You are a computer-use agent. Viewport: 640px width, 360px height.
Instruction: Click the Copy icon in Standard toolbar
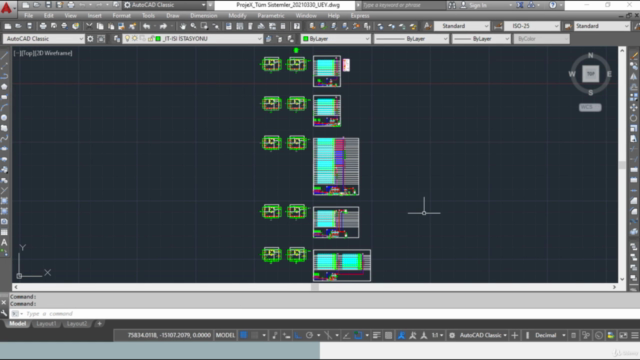coord(100,26)
